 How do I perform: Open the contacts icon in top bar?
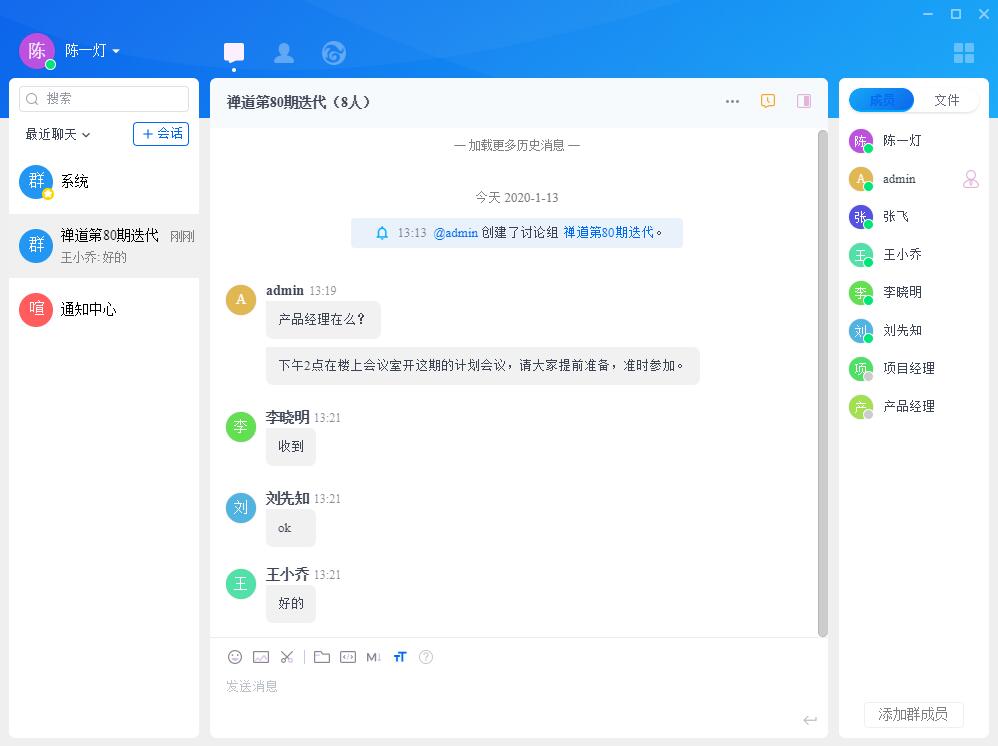(x=284, y=53)
